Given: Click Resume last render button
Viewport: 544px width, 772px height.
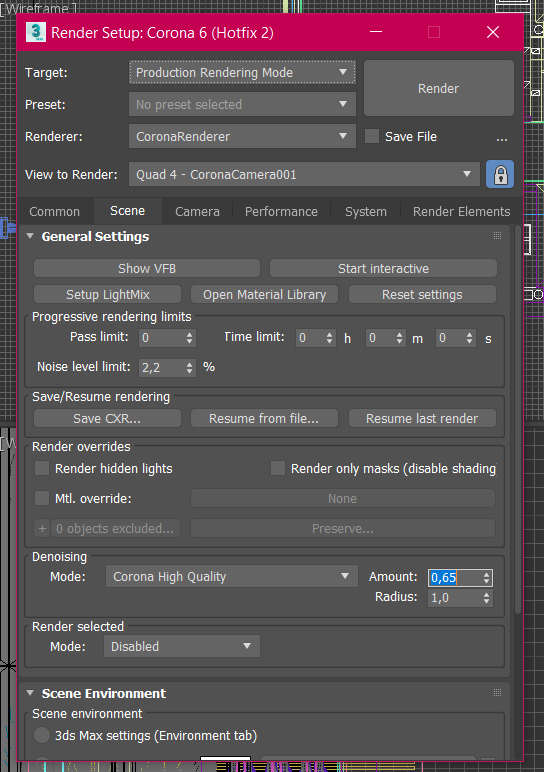Looking at the screenshot, I should click(x=422, y=418).
